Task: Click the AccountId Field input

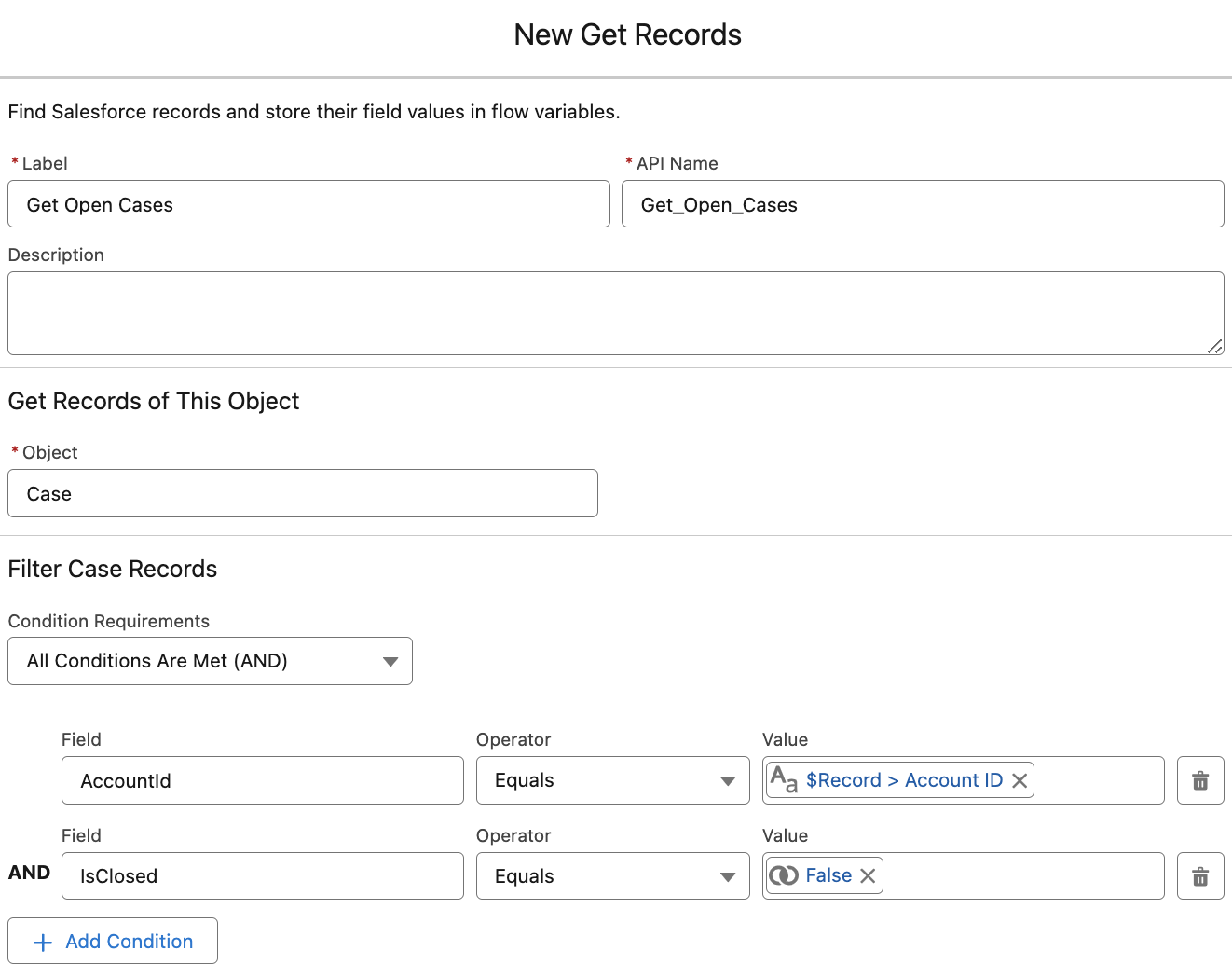Action: (x=262, y=780)
